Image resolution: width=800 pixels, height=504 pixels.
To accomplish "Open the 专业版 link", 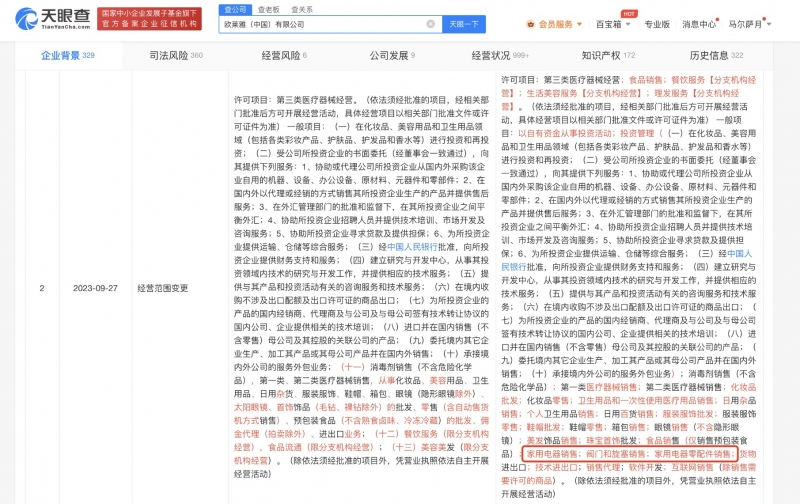I will [x=657, y=24].
